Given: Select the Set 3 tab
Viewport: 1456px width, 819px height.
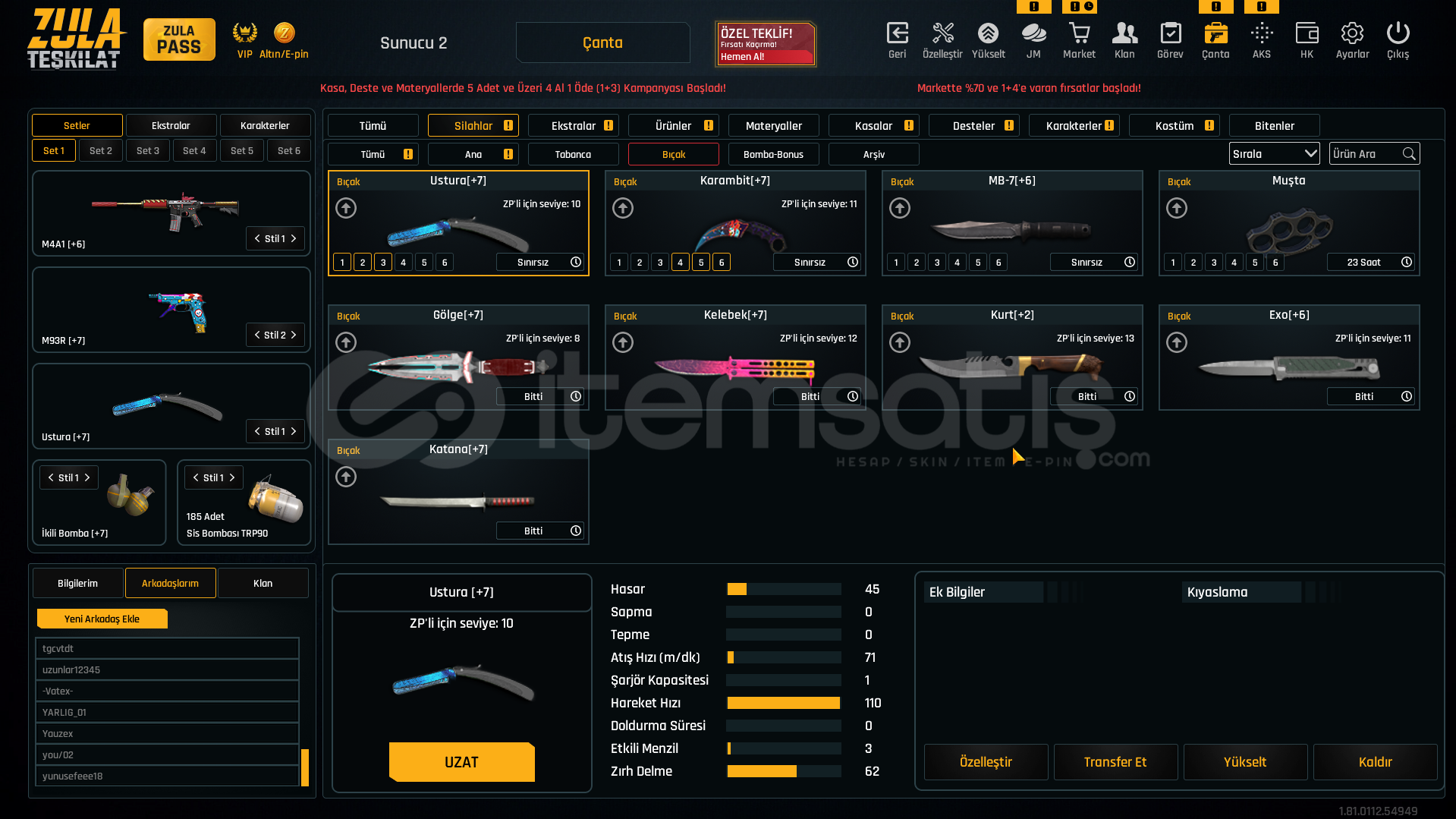Looking at the screenshot, I should click(148, 151).
